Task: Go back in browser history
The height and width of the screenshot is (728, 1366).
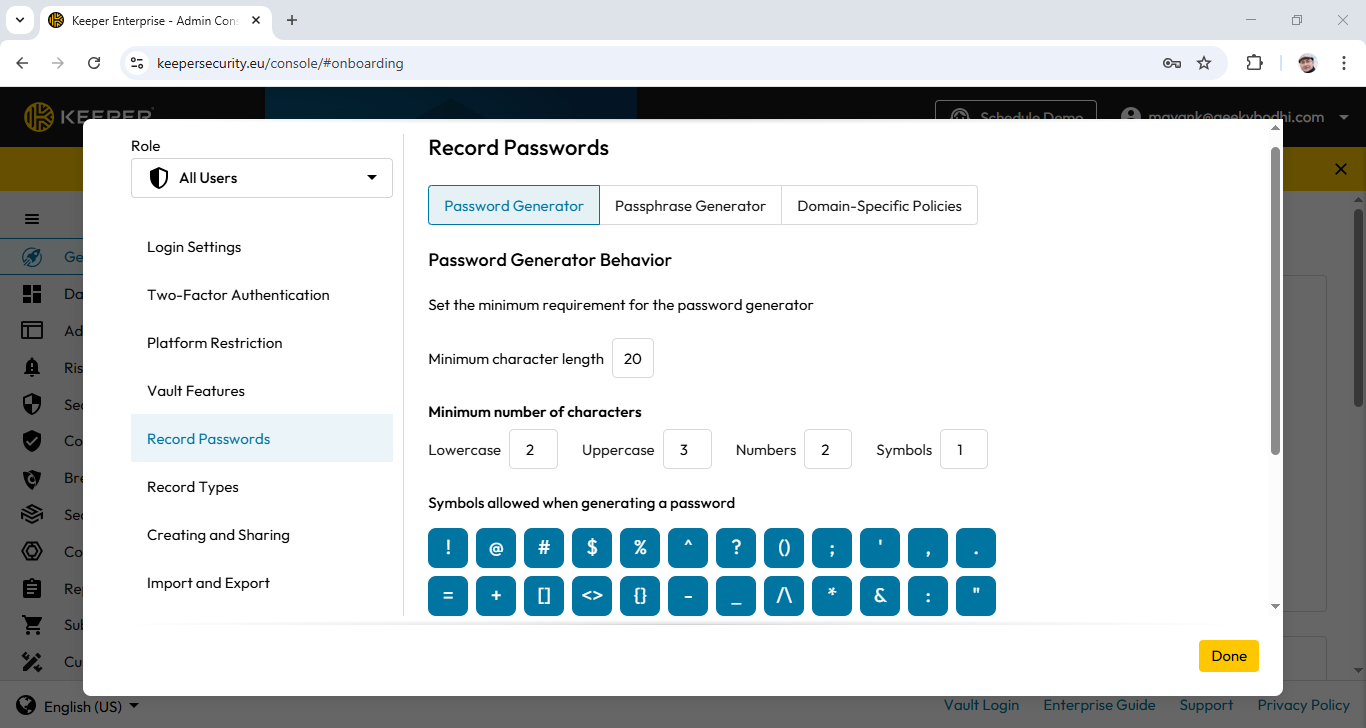Action: tap(22, 63)
